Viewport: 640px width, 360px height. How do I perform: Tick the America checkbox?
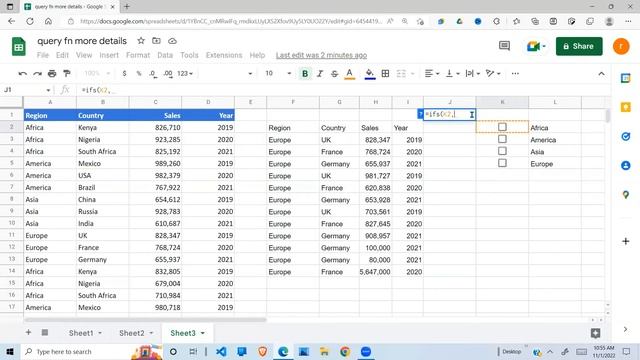coord(502,139)
